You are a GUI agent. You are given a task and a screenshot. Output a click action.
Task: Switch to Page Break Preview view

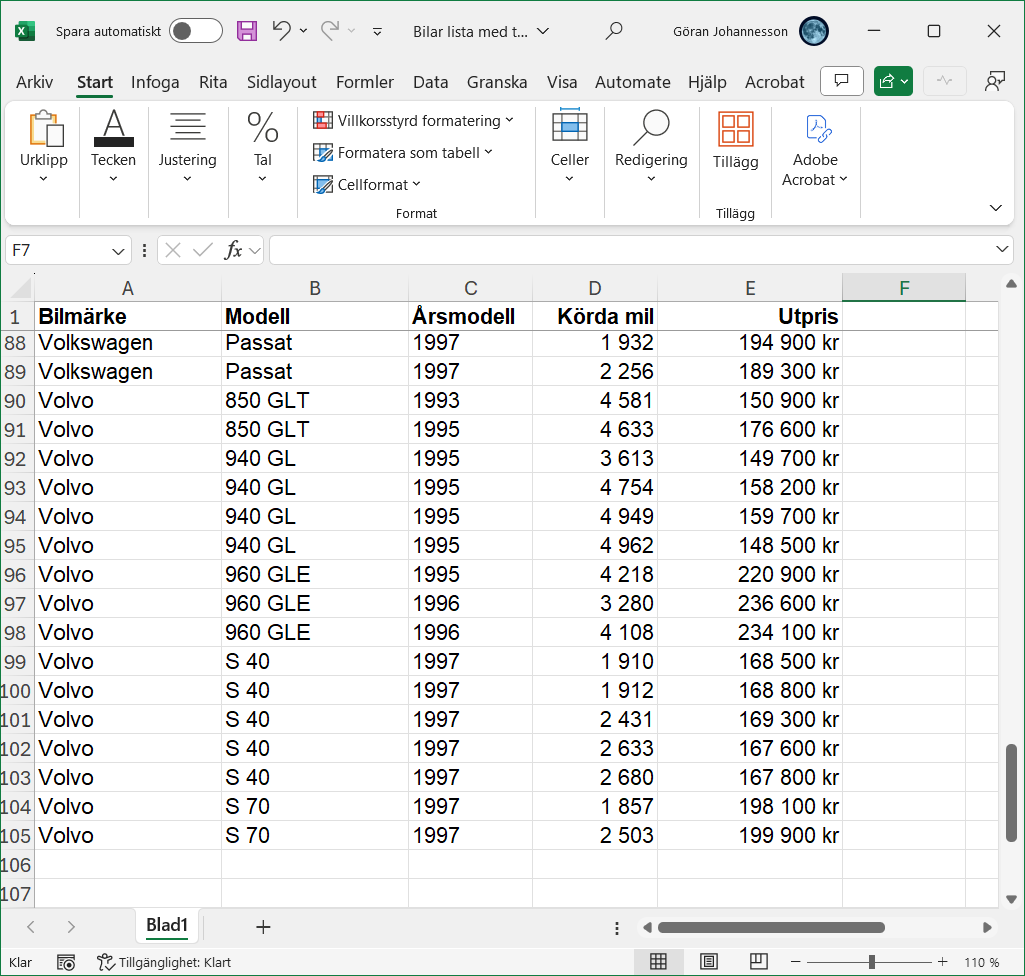coord(759,962)
